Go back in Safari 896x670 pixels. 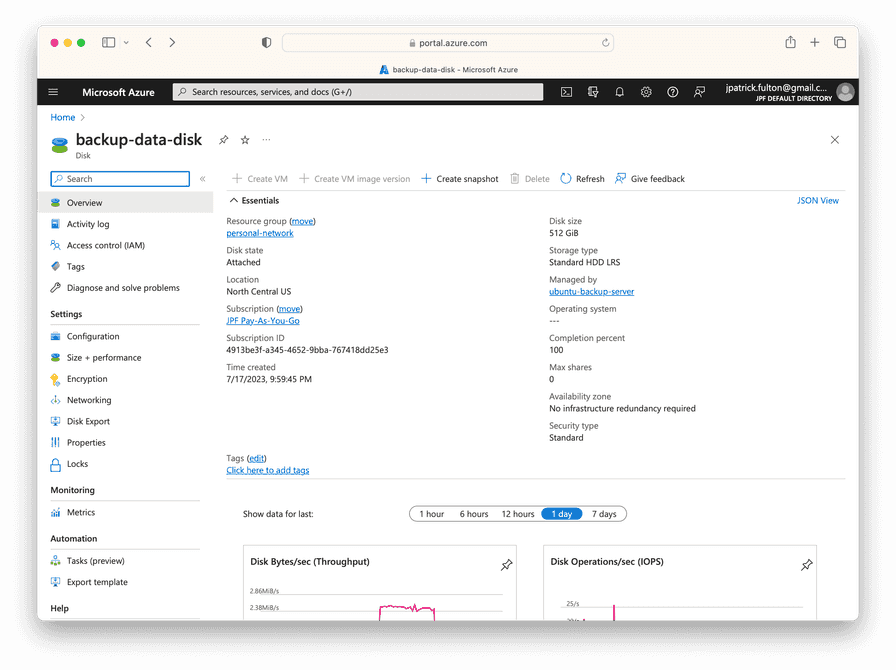tap(149, 42)
